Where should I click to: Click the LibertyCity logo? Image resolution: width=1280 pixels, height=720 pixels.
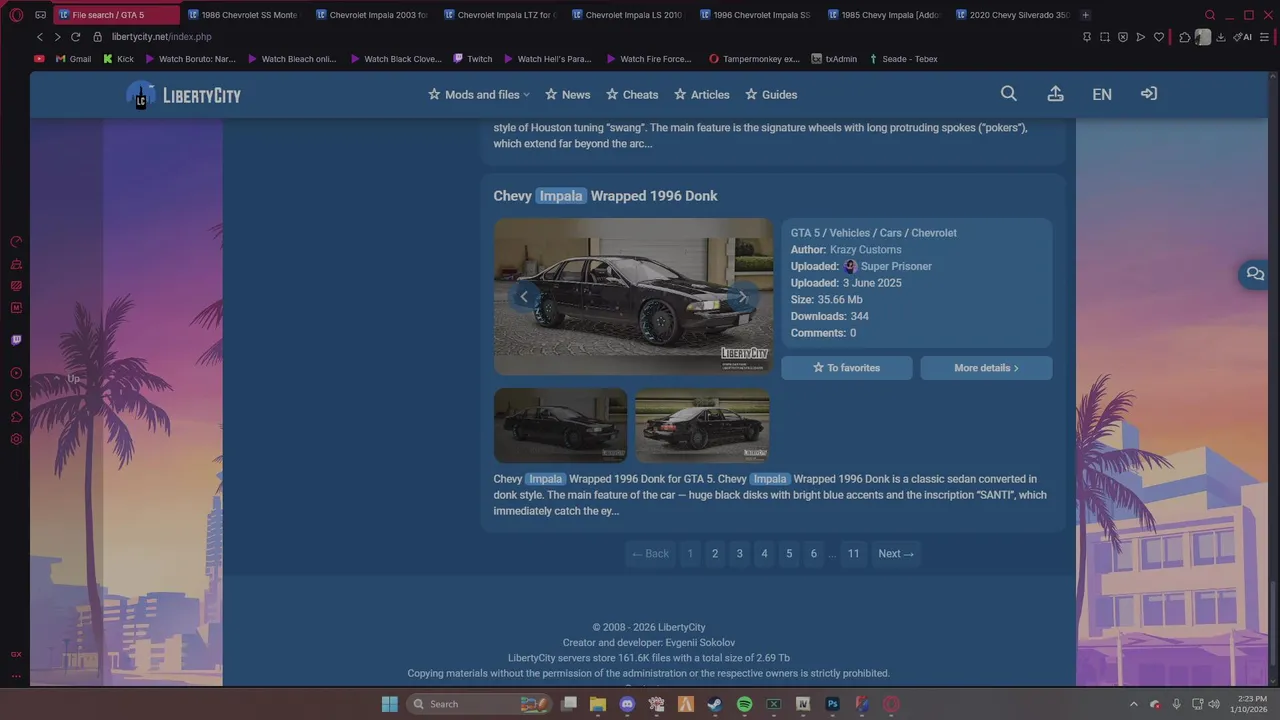click(184, 95)
